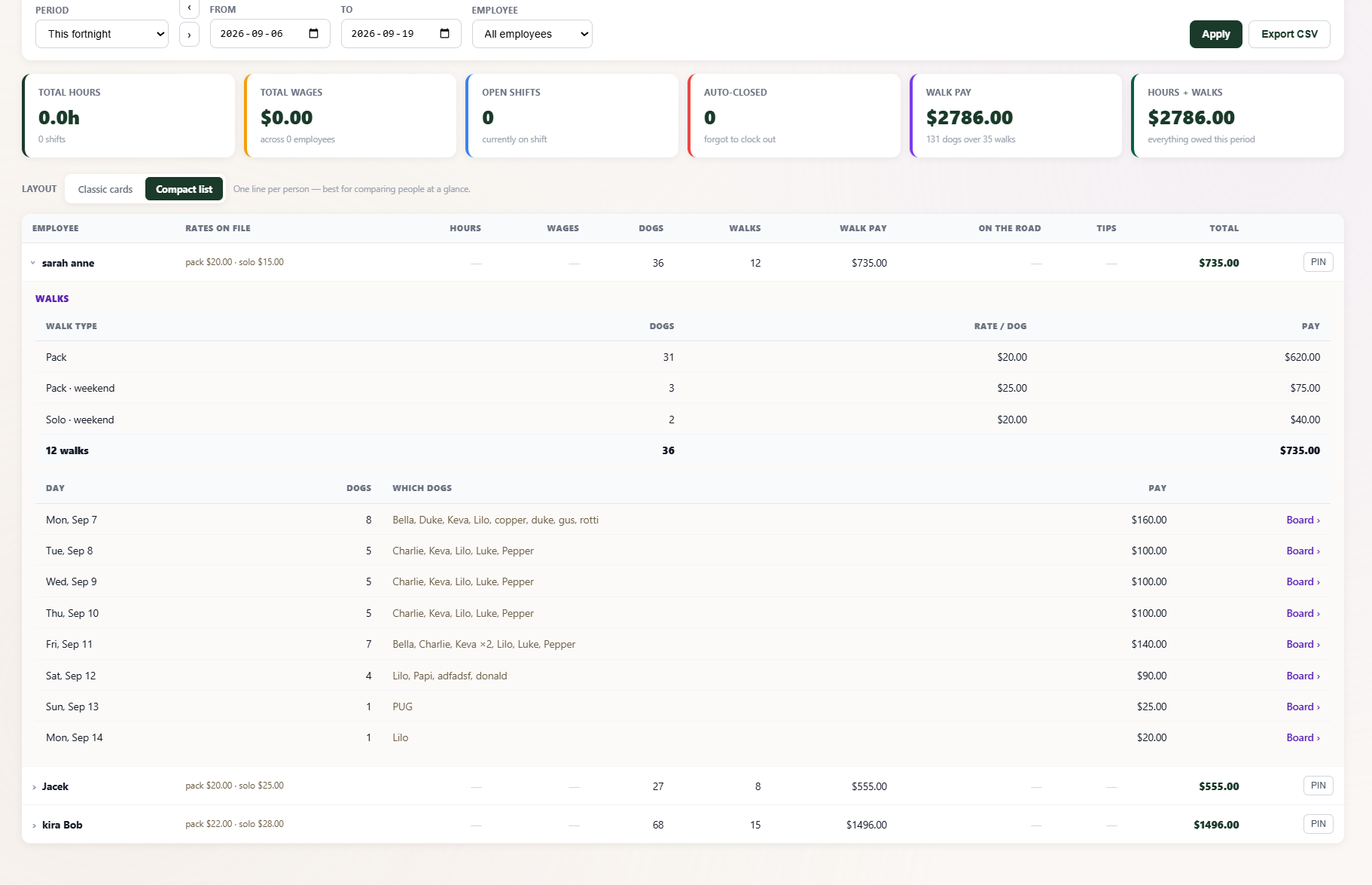Go to previous period with left chevron
This screenshot has height=885, width=1372.
click(189, 8)
